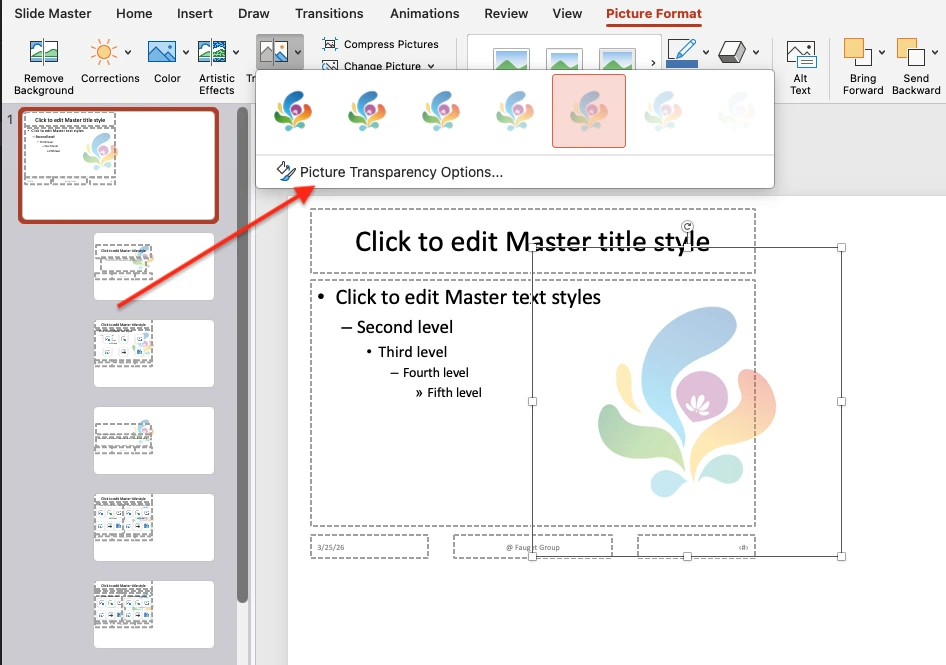946x665 pixels.
Task: Click the Compress Pictures icon
Action: 330,44
